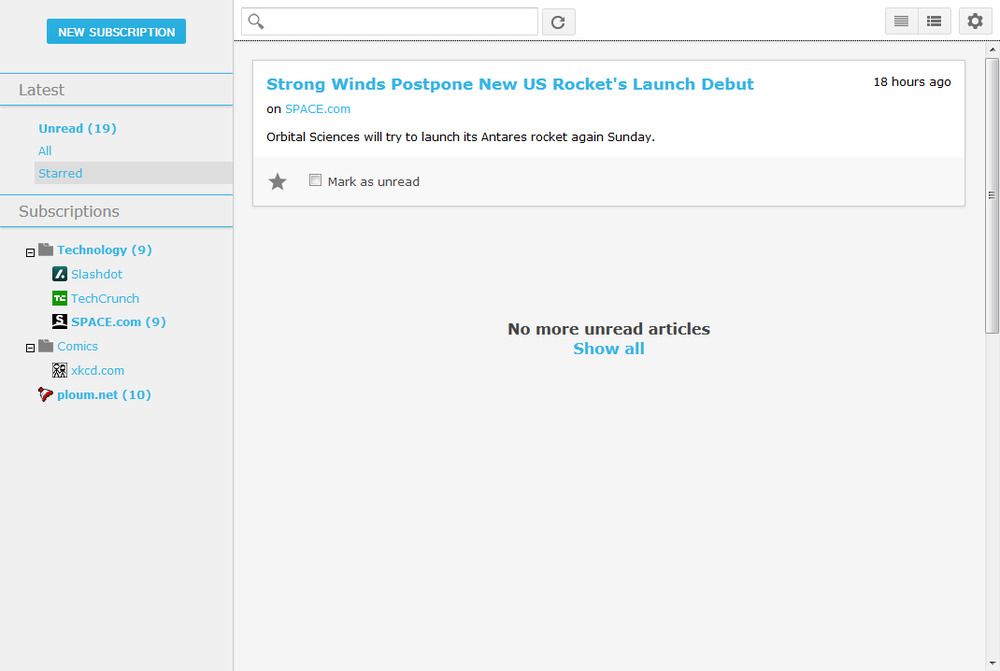Open xkcd.com subscription
Screen dimensions: 1000x671
(98, 371)
